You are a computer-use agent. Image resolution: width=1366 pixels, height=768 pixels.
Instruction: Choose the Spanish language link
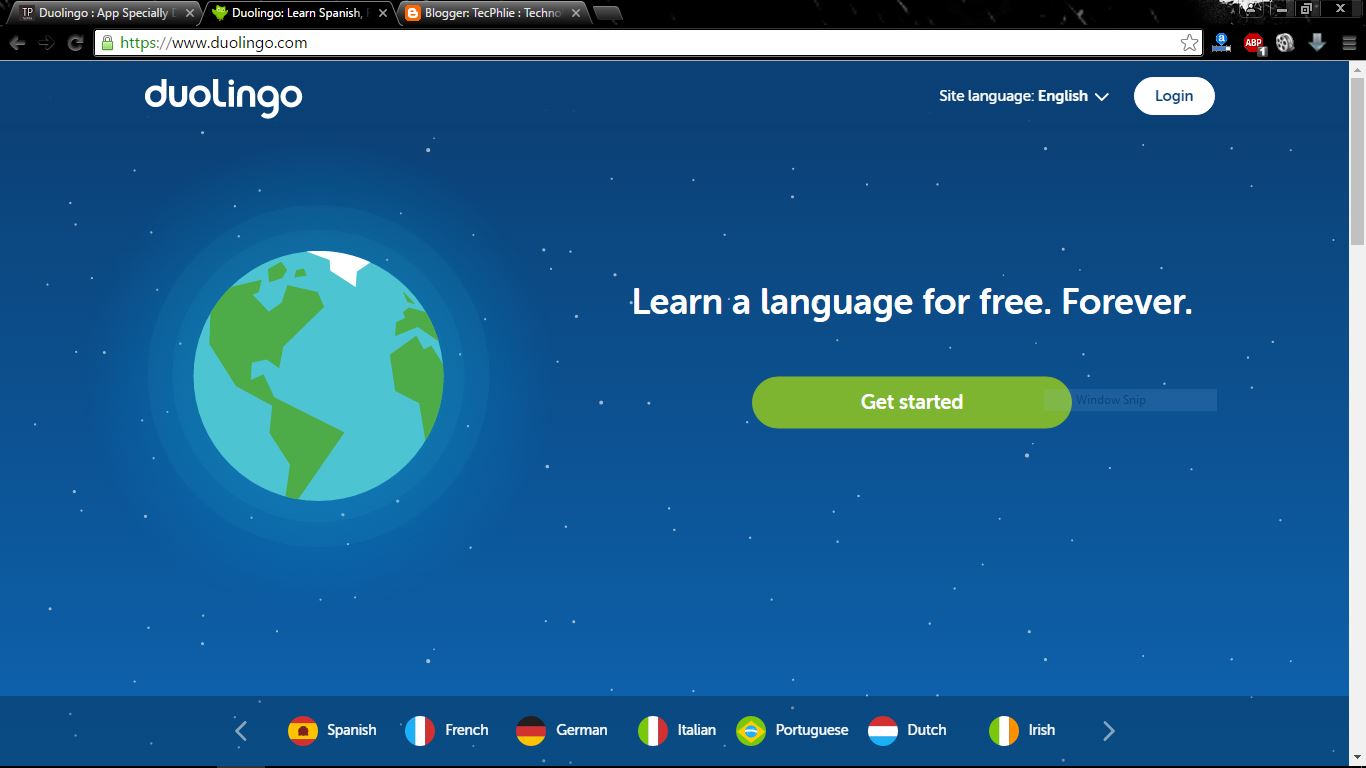(x=352, y=730)
